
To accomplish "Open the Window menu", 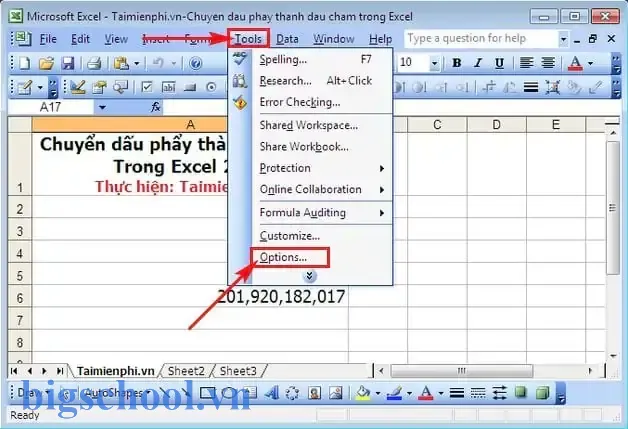I will (334, 39).
